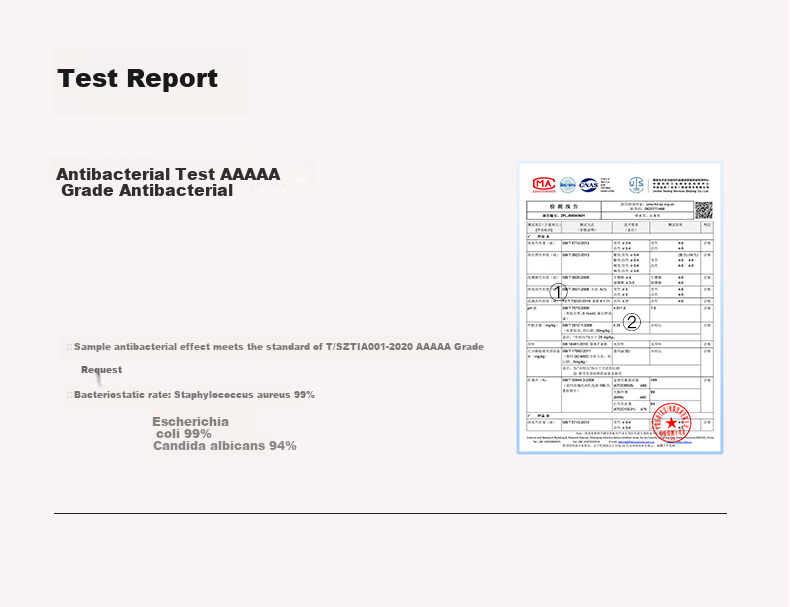Screen dimensions: 790x607
Task: Click the dark blue CNAS logo
Action: click(x=588, y=185)
